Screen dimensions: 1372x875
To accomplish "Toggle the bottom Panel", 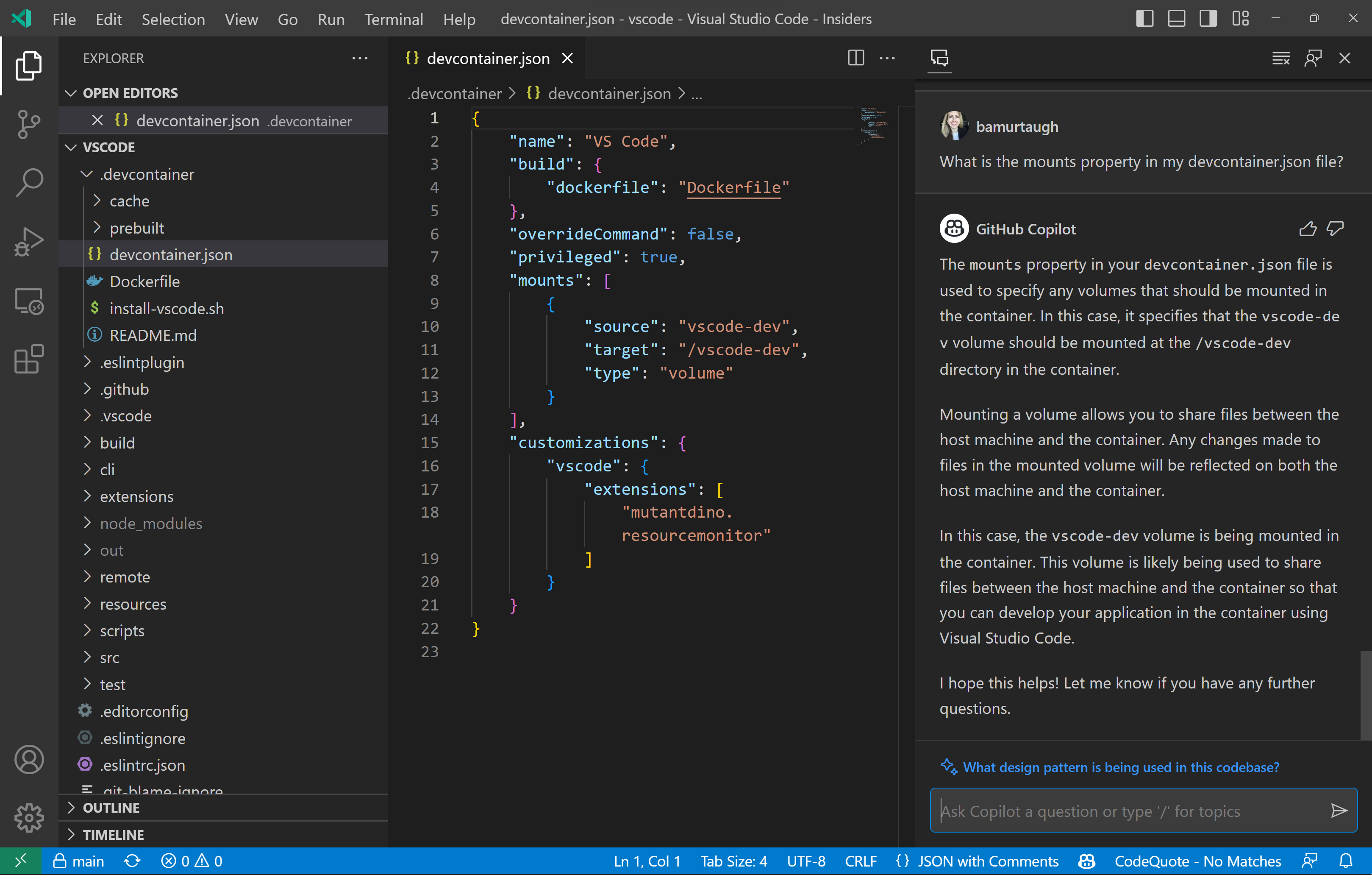I will coord(1176,18).
